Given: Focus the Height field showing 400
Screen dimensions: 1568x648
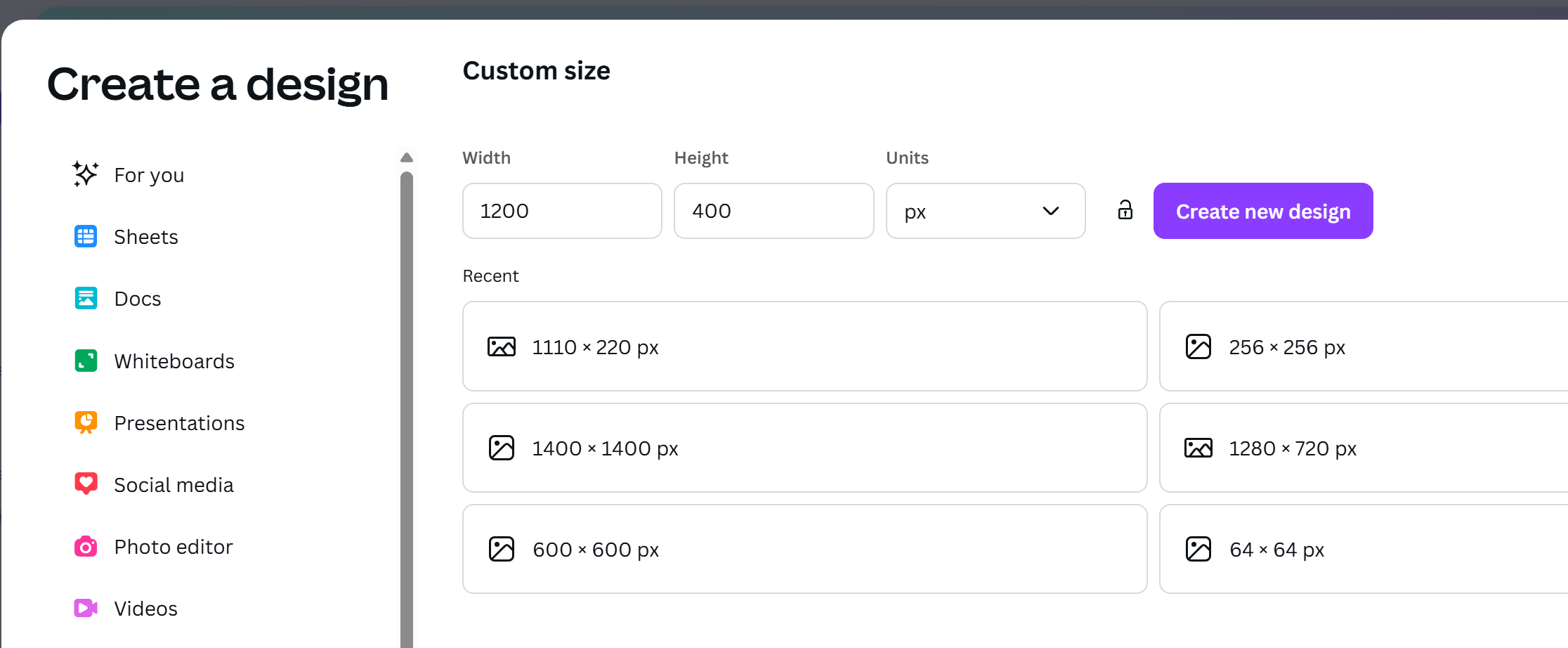Looking at the screenshot, I should tap(773, 211).
